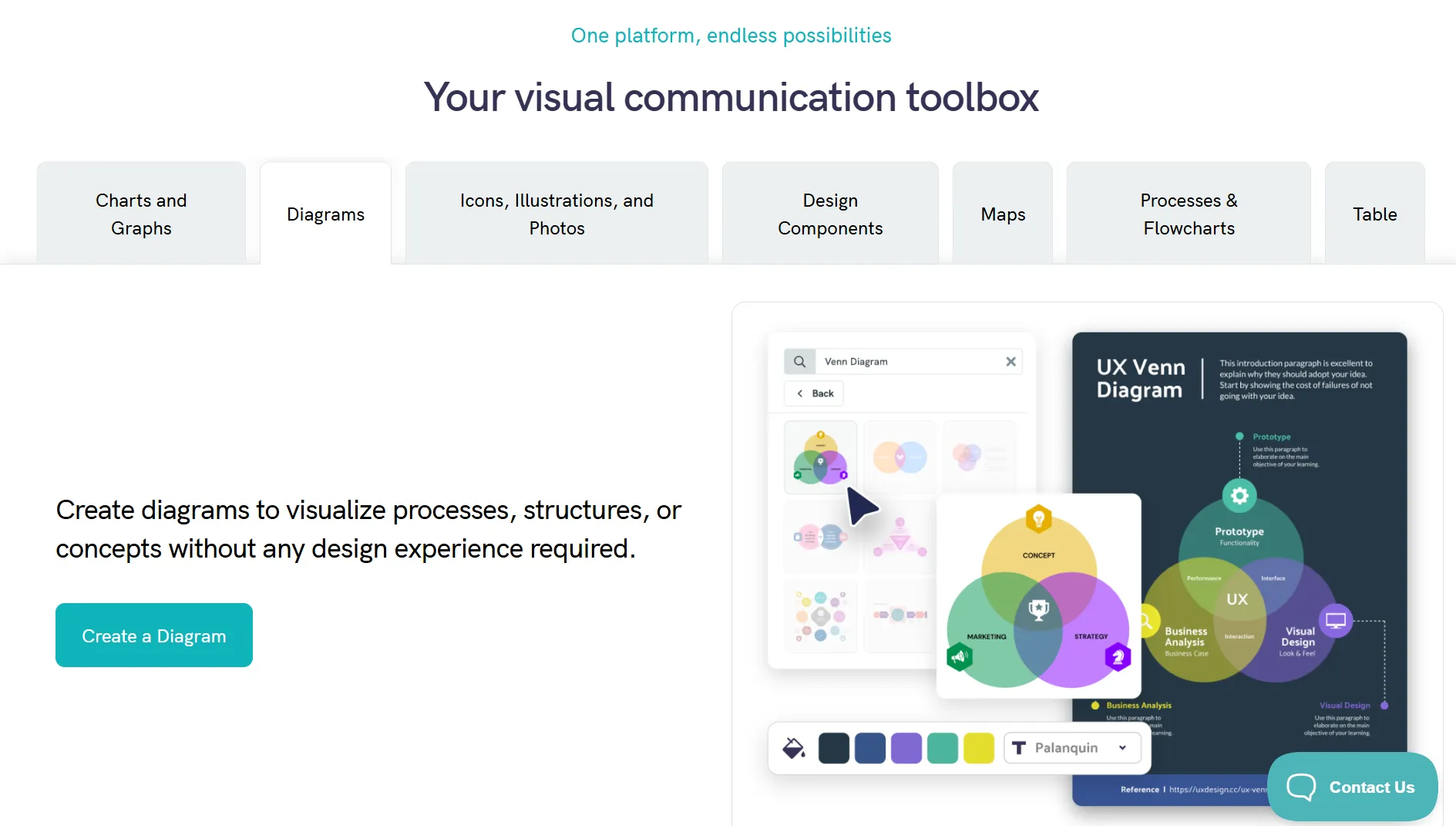Open the Maps tab
Screen dimensions: 1456x826
[1002, 214]
